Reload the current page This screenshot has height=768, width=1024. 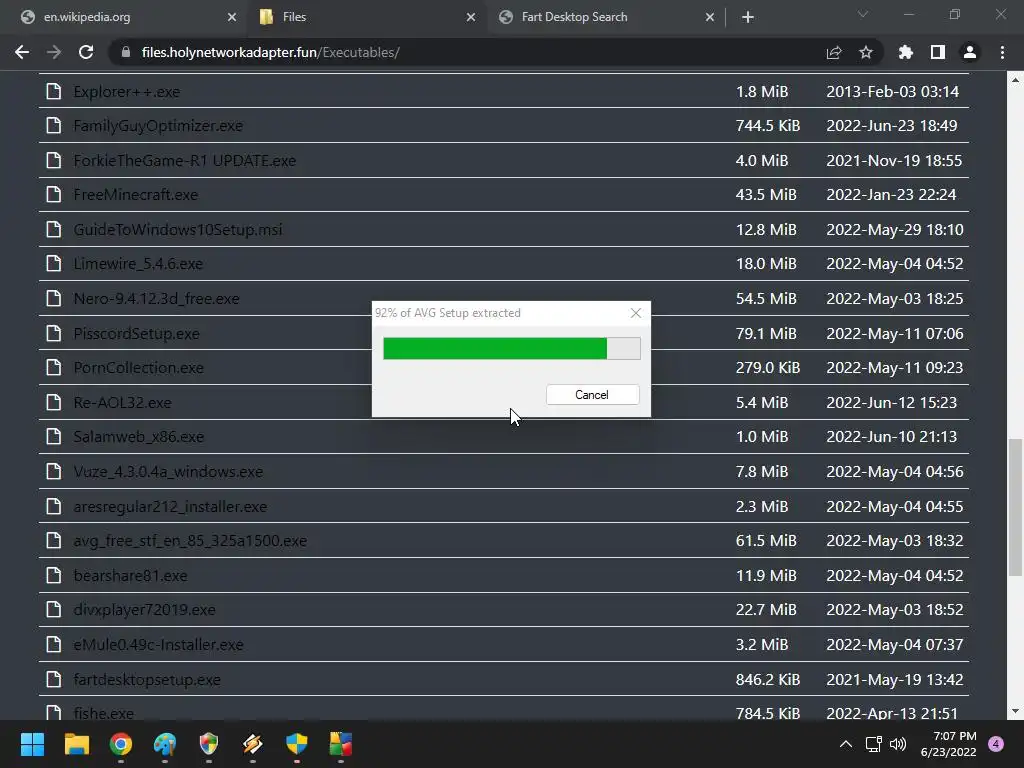pyautogui.click(x=86, y=52)
